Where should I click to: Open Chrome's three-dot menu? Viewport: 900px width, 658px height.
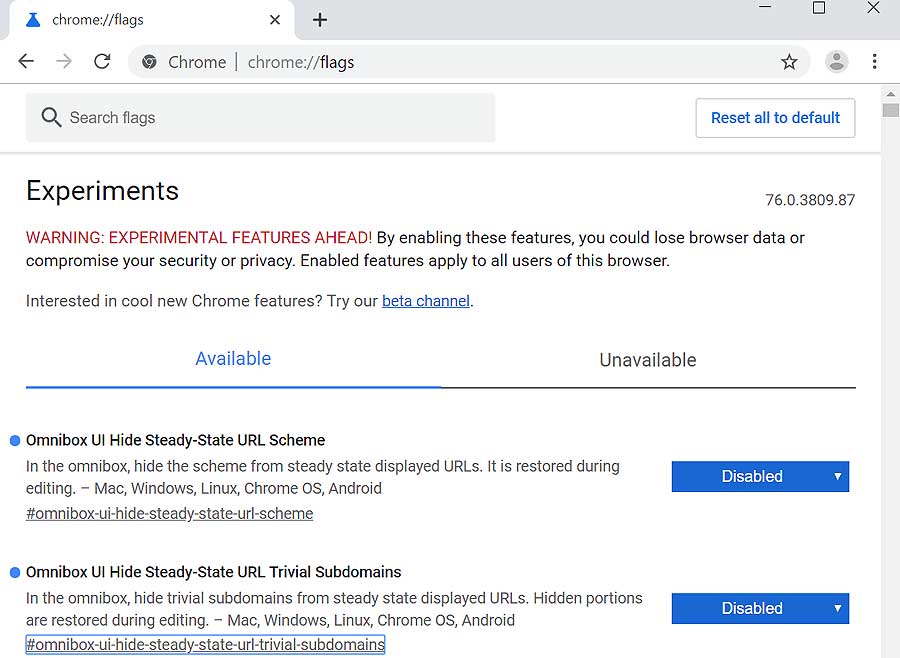(x=874, y=61)
